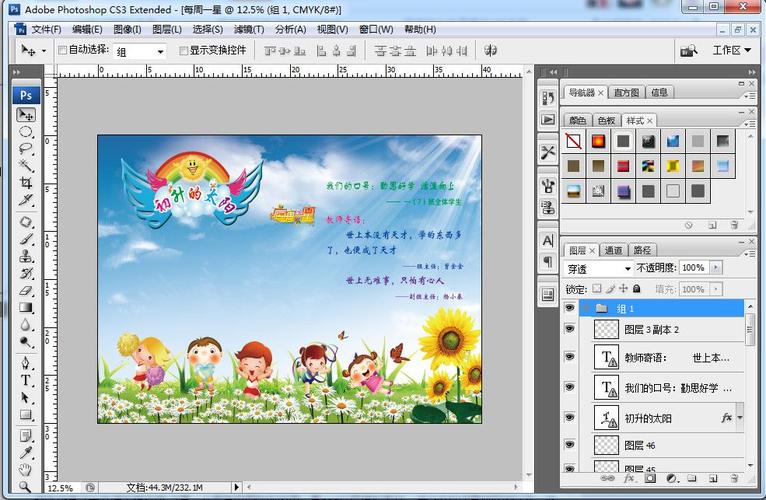The width and height of the screenshot is (766, 500).
Task: Select the History Brush tool
Action: point(26,273)
